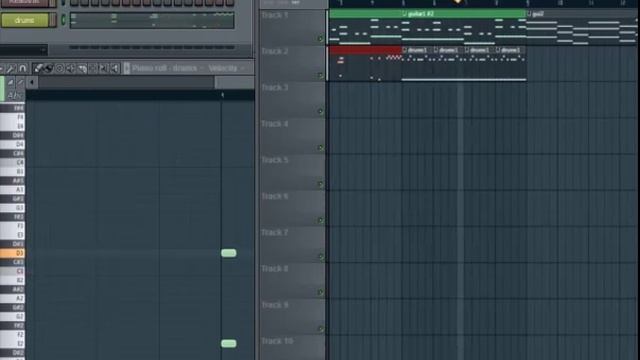Viewport: 640px width, 360px height.
Task: Open the second drums1 clip menu
Action: point(436,50)
